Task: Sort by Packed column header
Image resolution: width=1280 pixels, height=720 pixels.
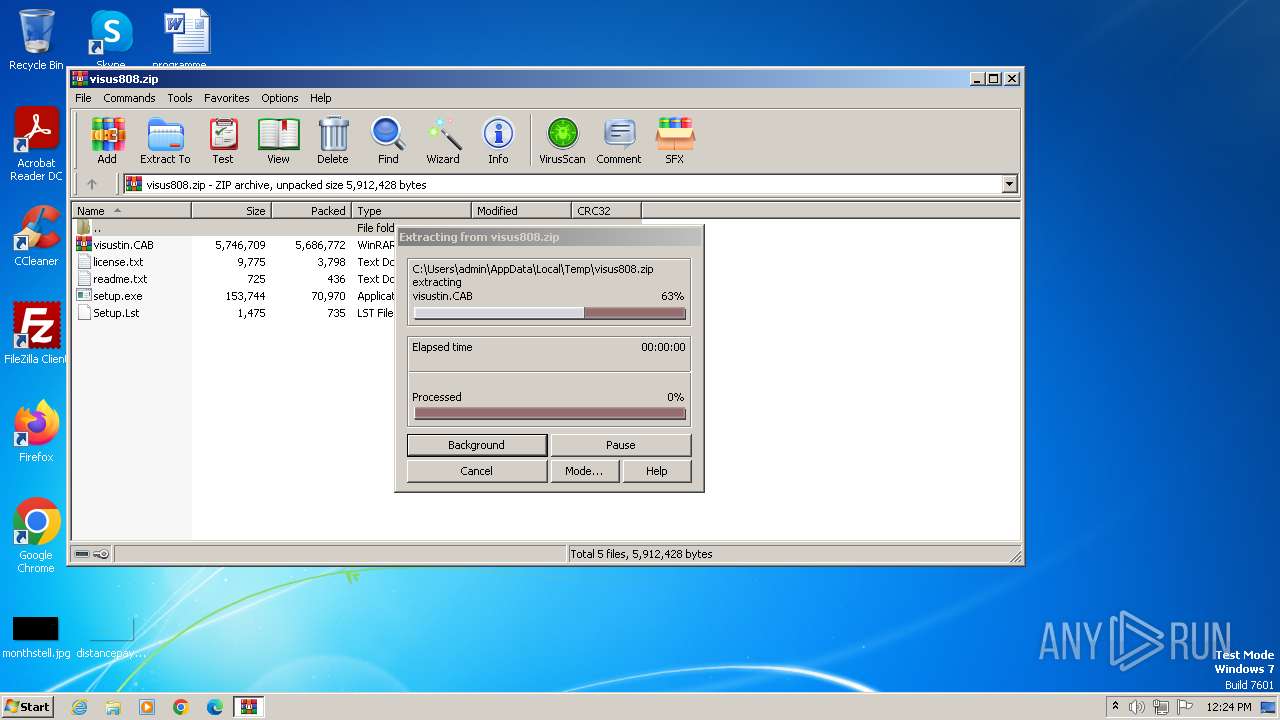Action: pyautogui.click(x=312, y=211)
